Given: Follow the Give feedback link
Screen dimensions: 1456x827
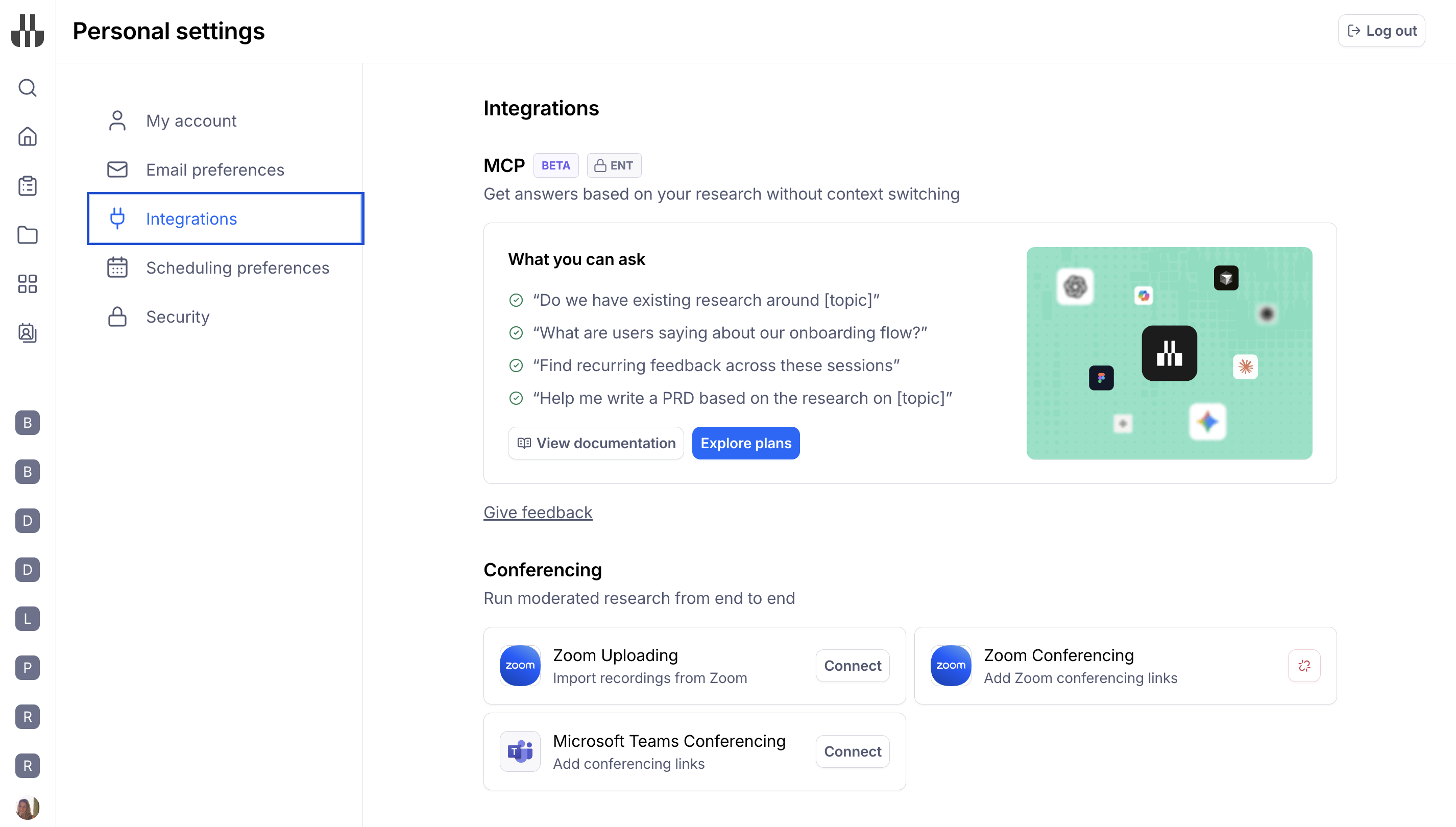Looking at the screenshot, I should point(538,513).
